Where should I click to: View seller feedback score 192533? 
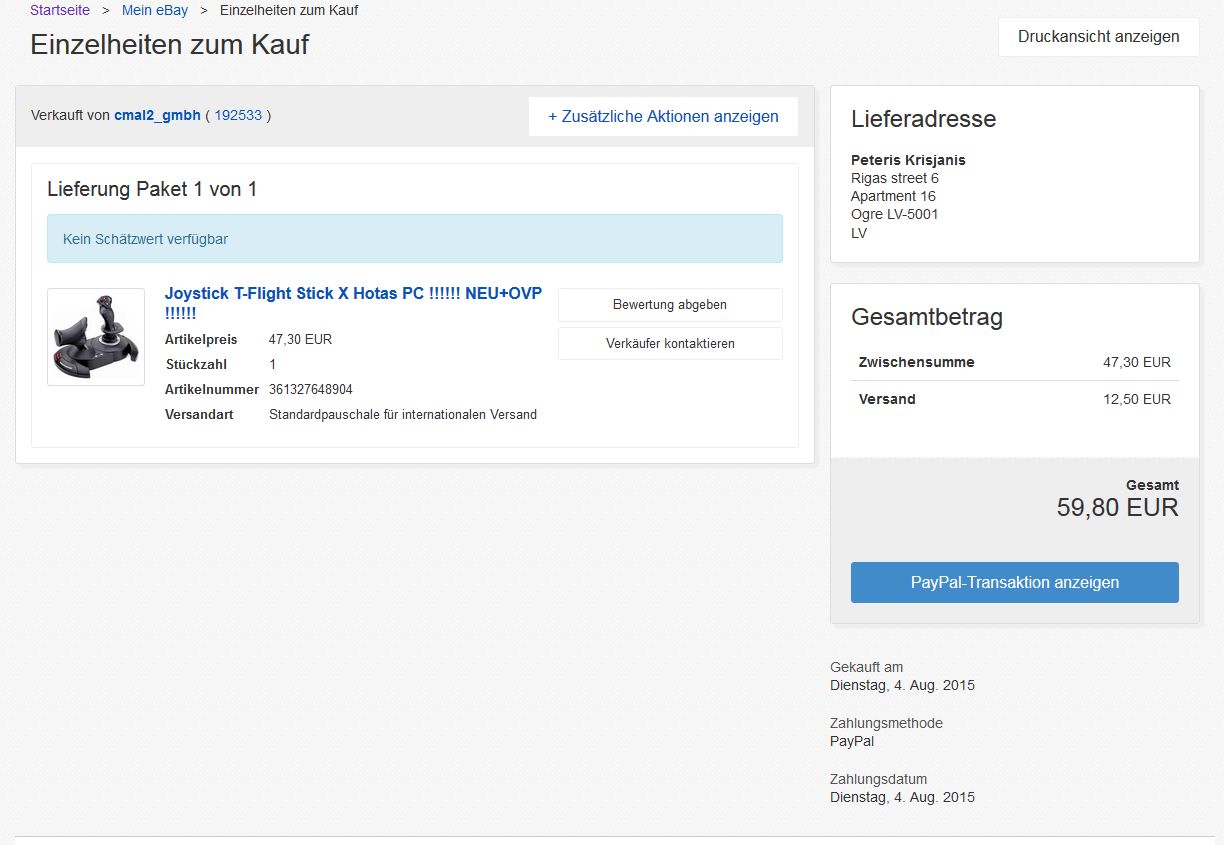[238, 115]
